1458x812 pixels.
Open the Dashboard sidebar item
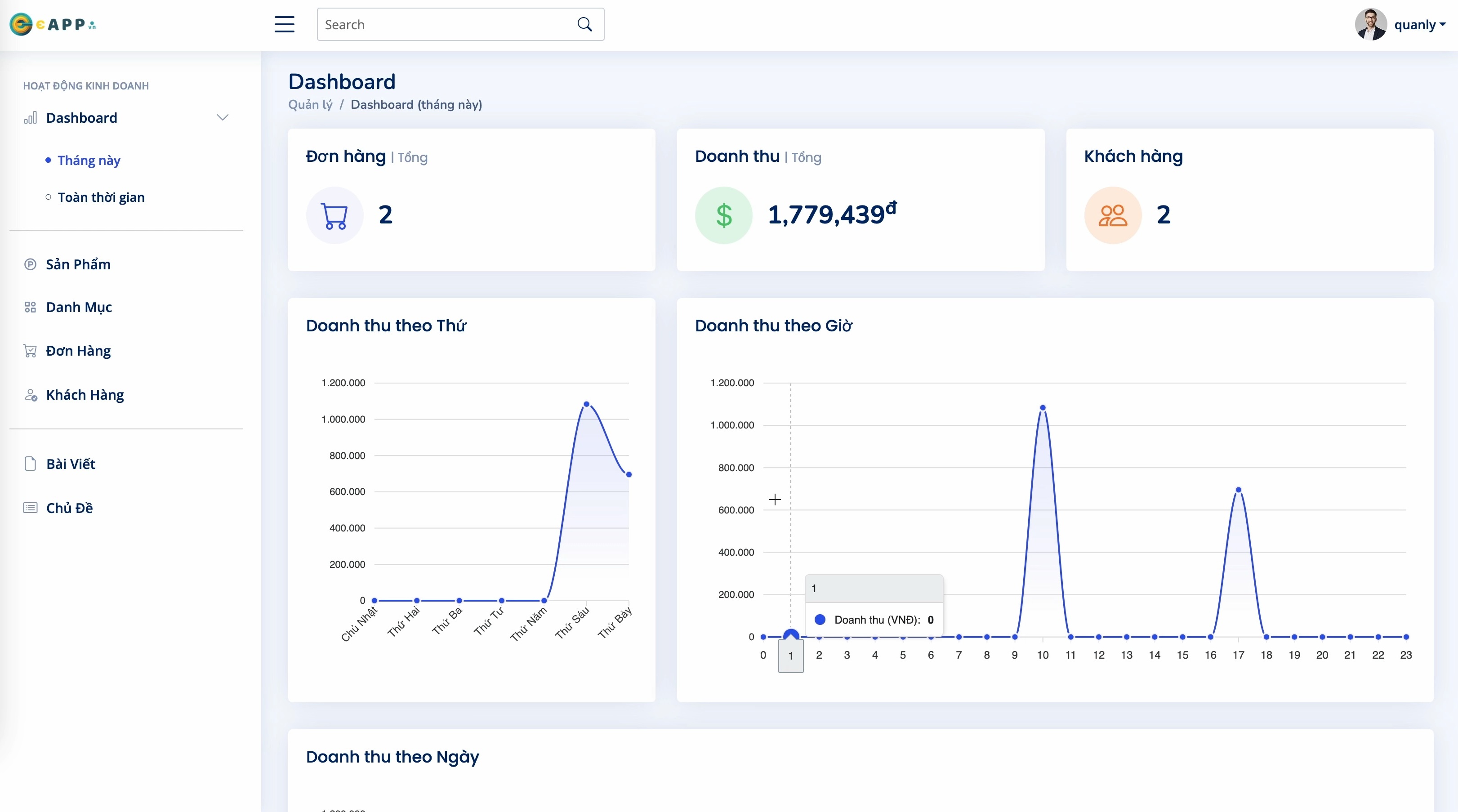pos(126,118)
